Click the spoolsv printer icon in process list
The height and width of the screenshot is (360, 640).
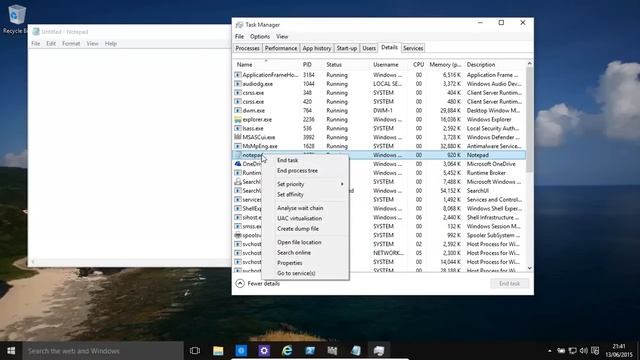click(238, 235)
